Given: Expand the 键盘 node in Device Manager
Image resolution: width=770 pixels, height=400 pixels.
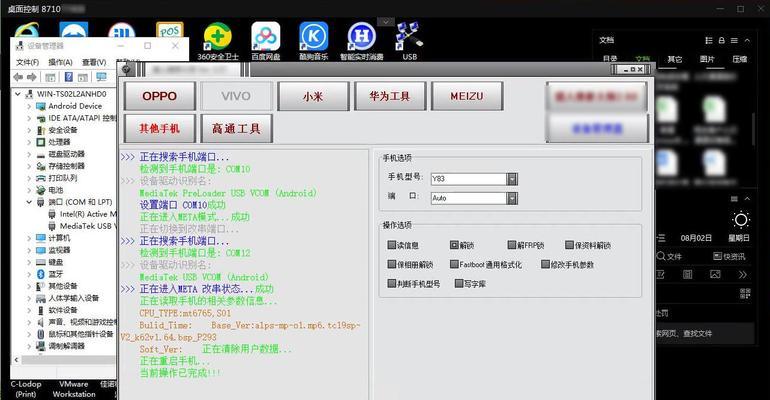Looking at the screenshot, I should (x=29, y=262).
